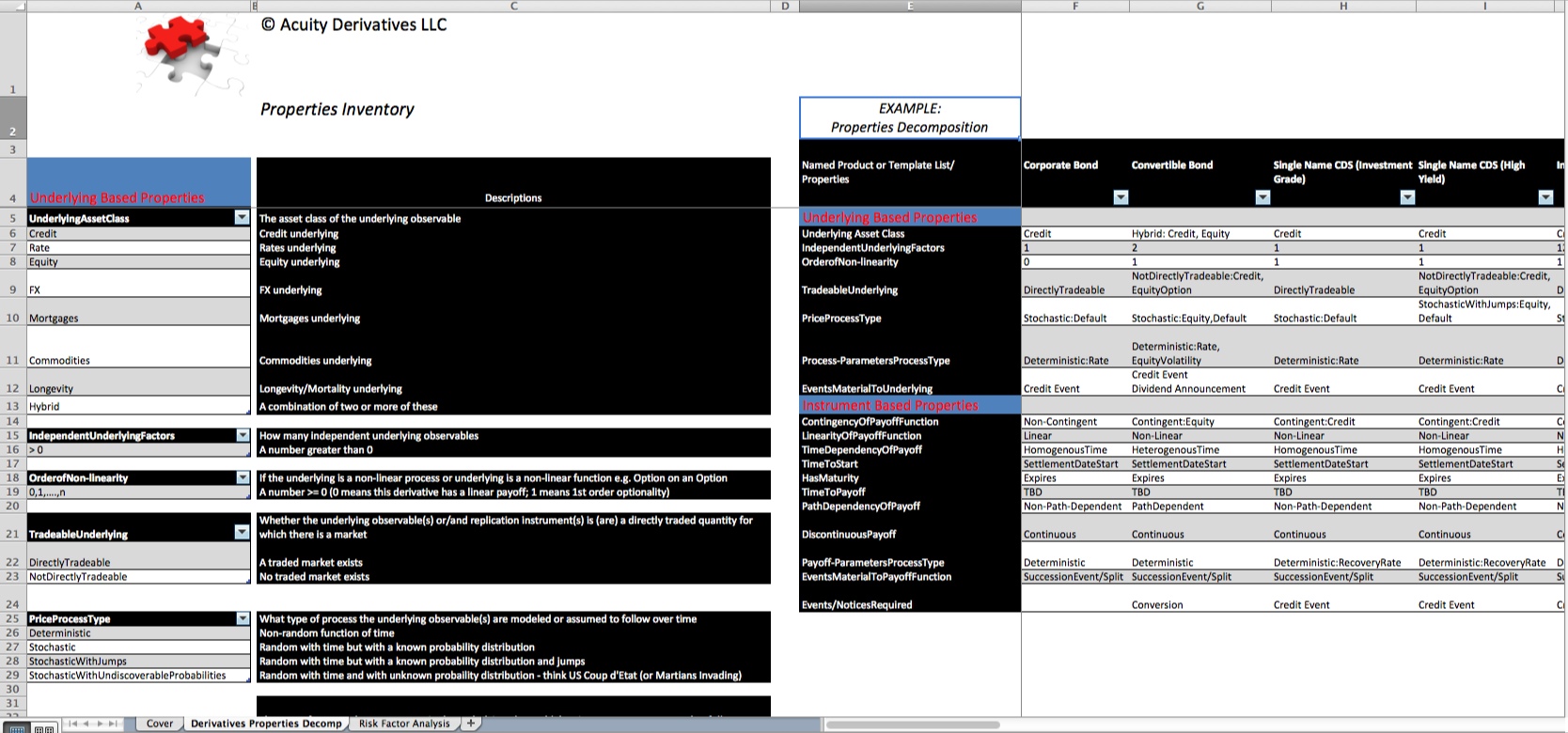Open the UnderlyingAssetClass filter dropdown
1568x733 pixels.
(x=242, y=218)
